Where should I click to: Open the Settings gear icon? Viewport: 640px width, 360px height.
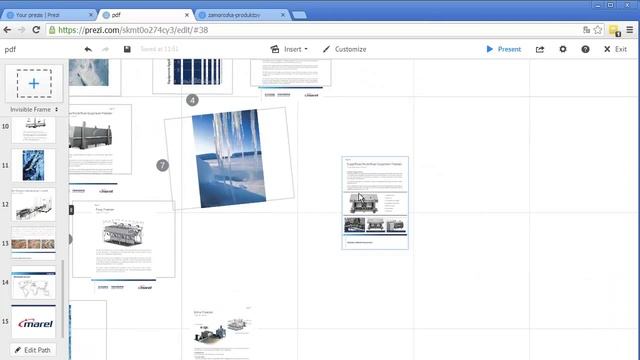563,49
